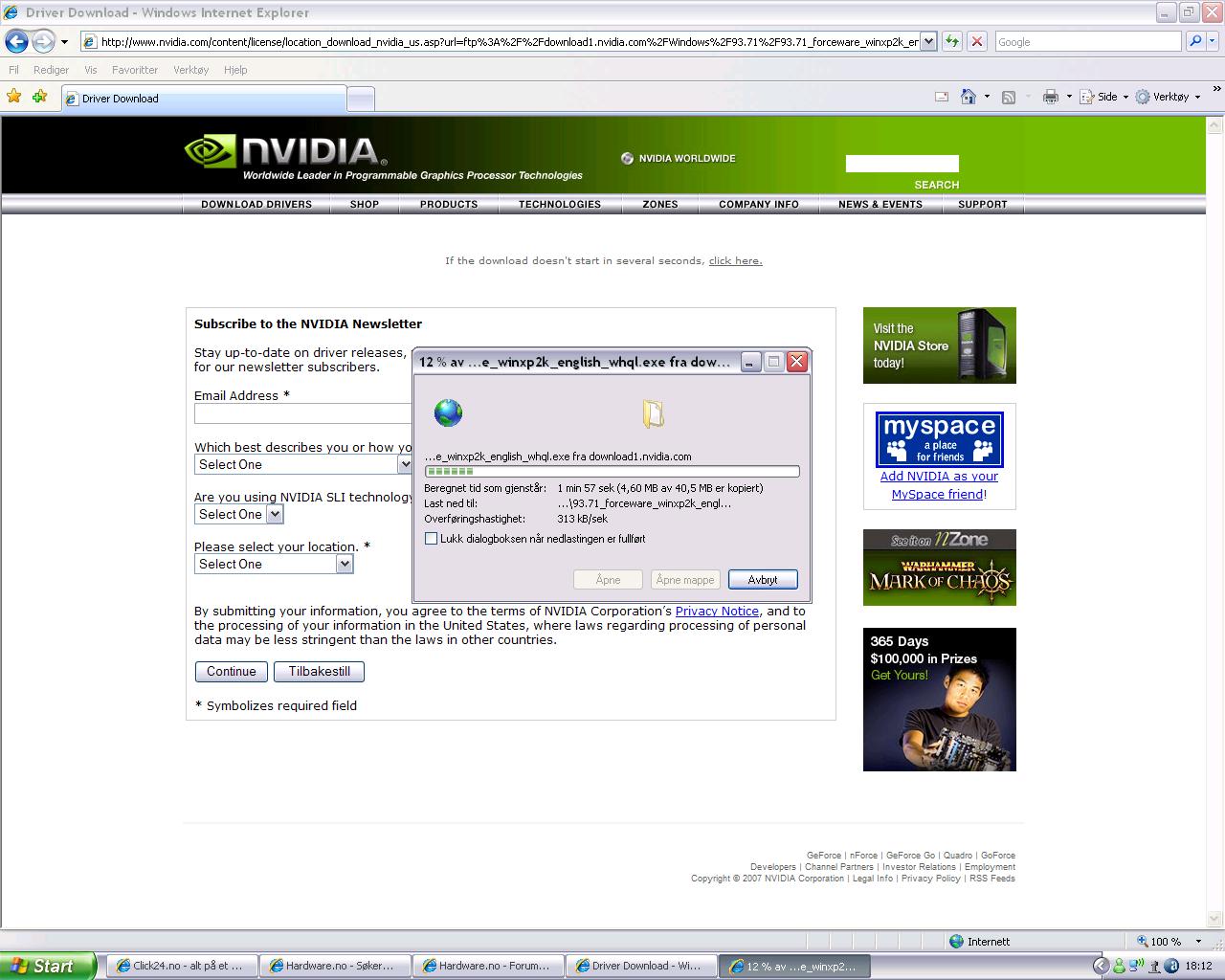Viewport: 1225px width, 980px height.
Task: Switch to Click24.no taskbar window
Action: pyautogui.click(x=182, y=966)
